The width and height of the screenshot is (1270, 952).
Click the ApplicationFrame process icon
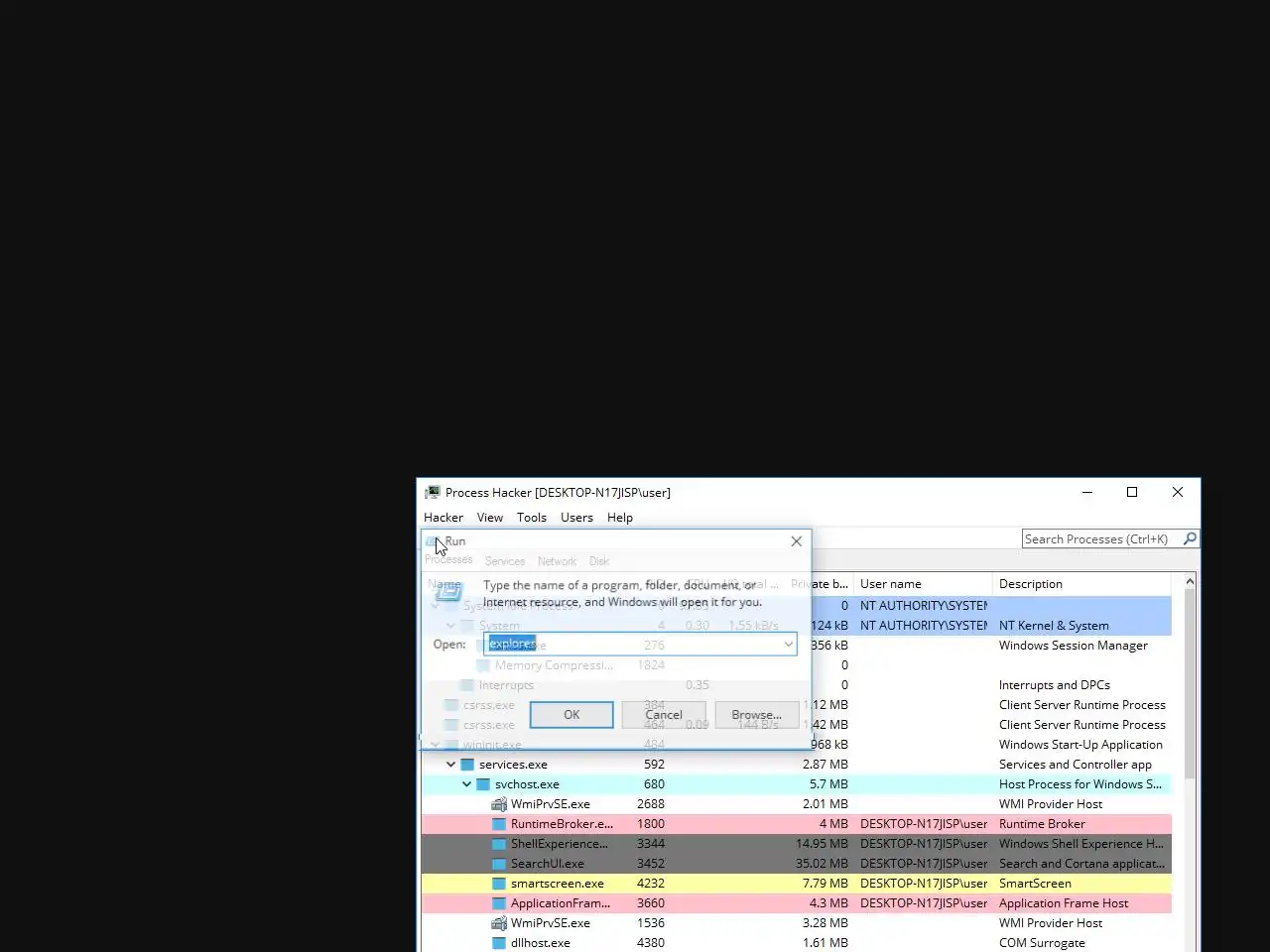pyautogui.click(x=499, y=903)
